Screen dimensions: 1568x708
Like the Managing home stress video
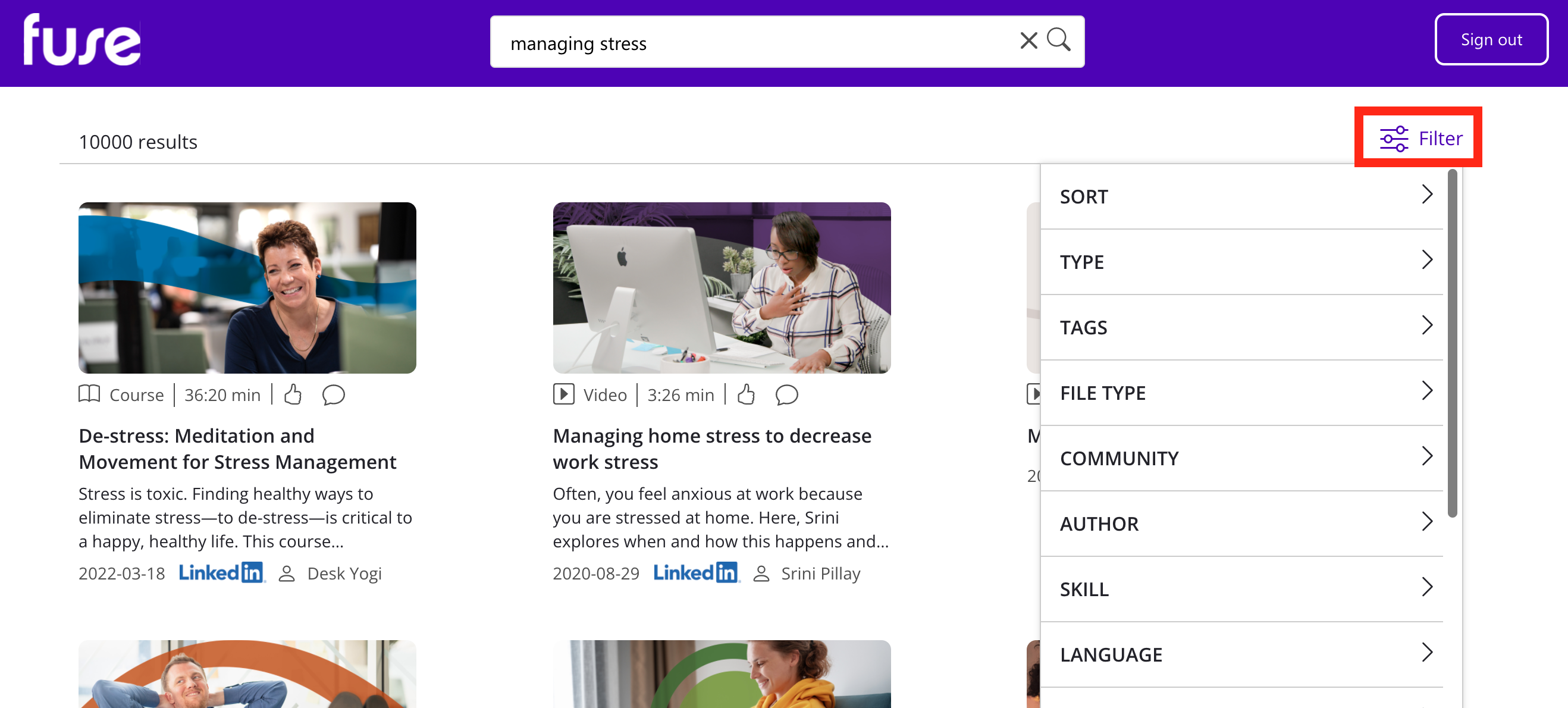click(747, 394)
